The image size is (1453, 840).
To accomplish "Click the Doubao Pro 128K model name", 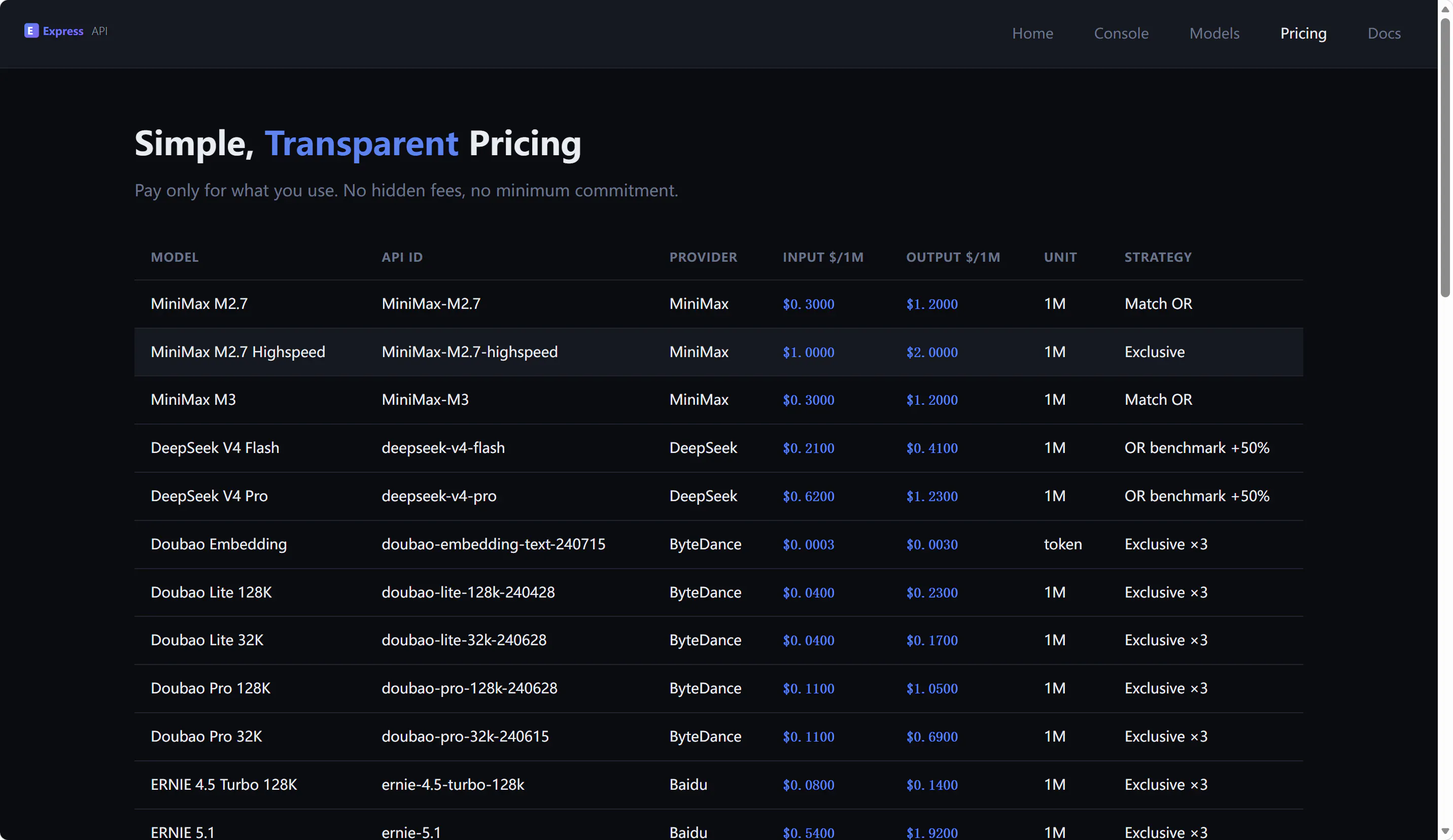I will pyautogui.click(x=211, y=688).
